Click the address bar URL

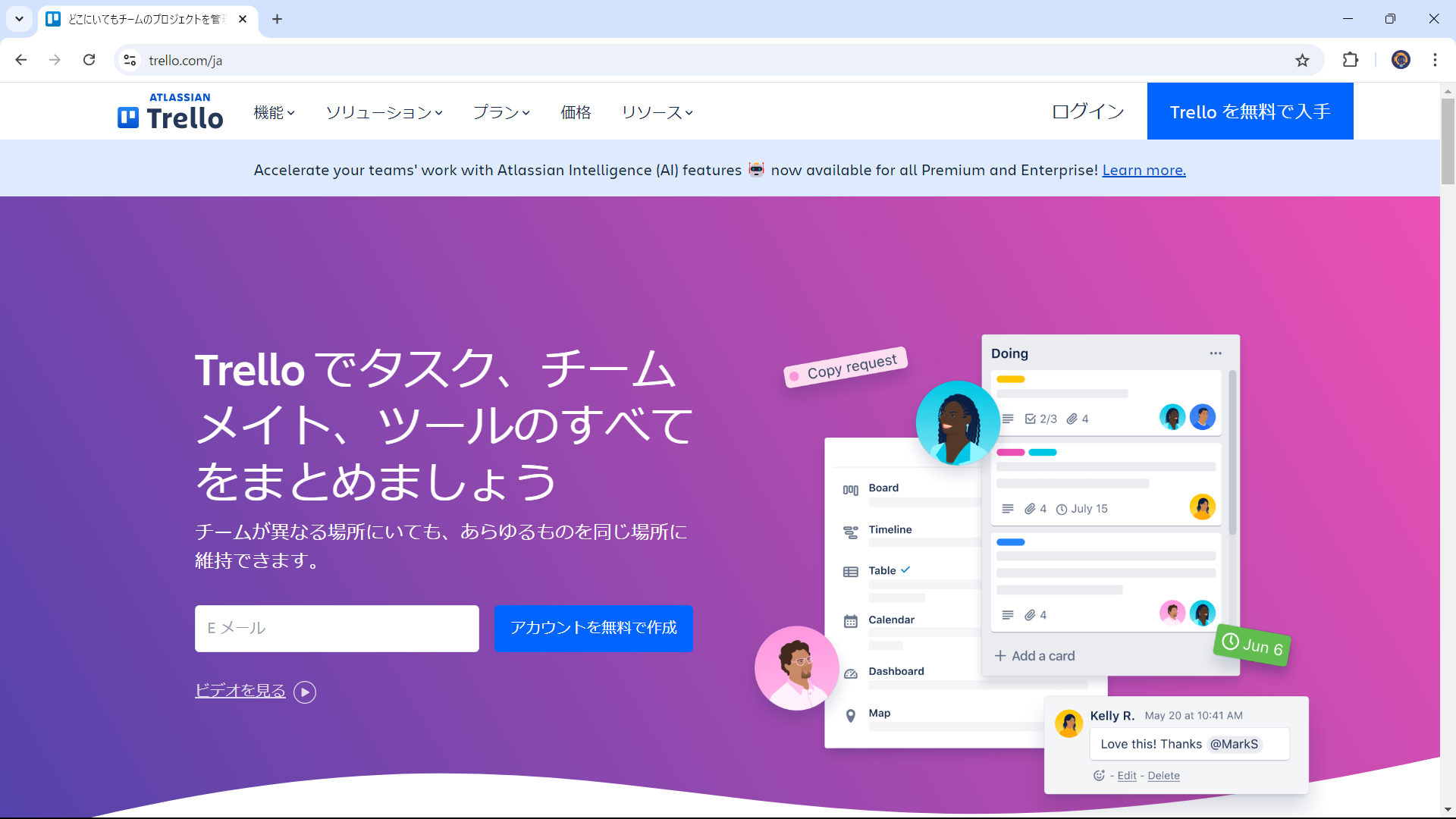[x=186, y=60]
